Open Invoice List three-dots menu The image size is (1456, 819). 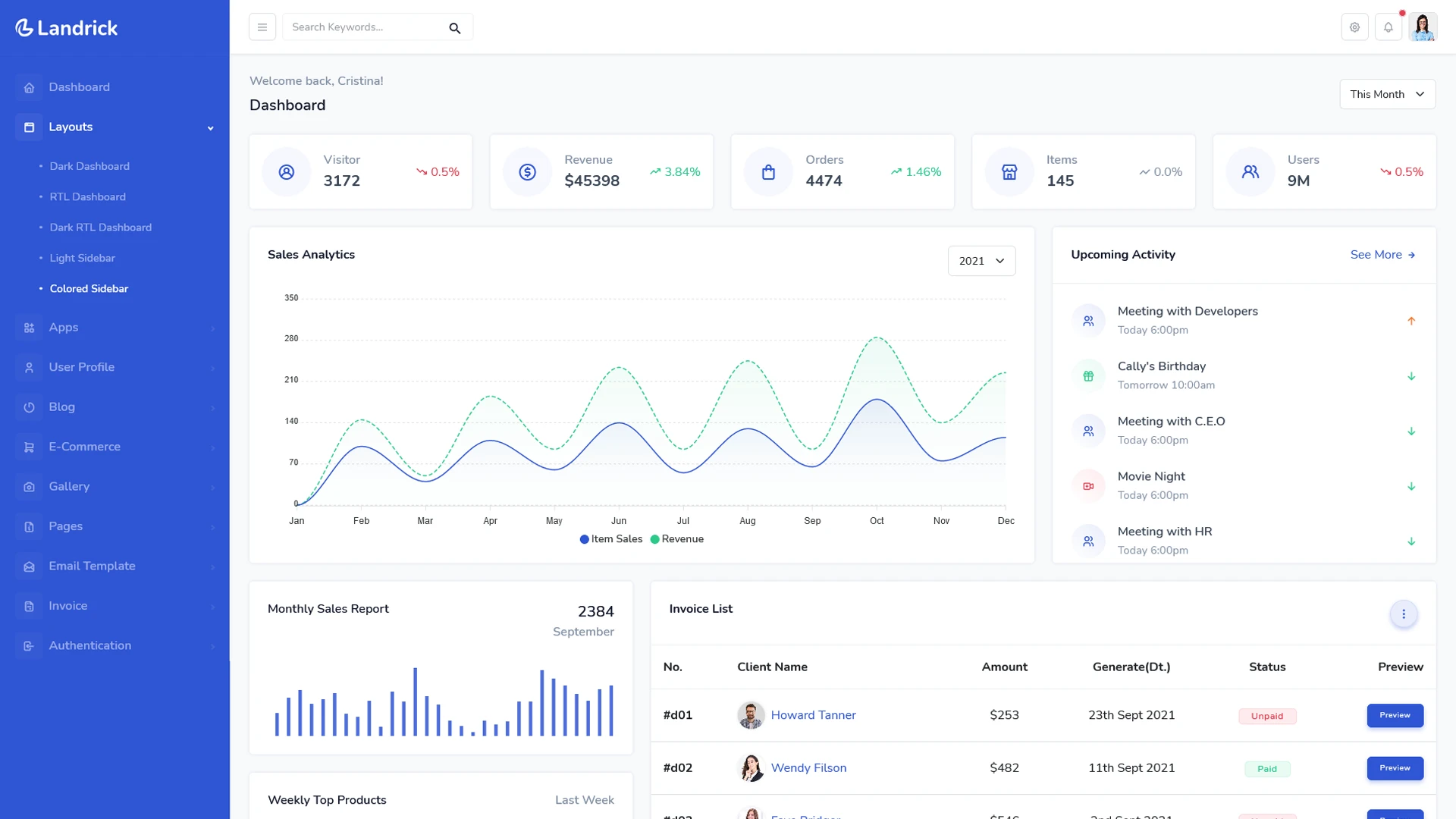click(1404, 614)
